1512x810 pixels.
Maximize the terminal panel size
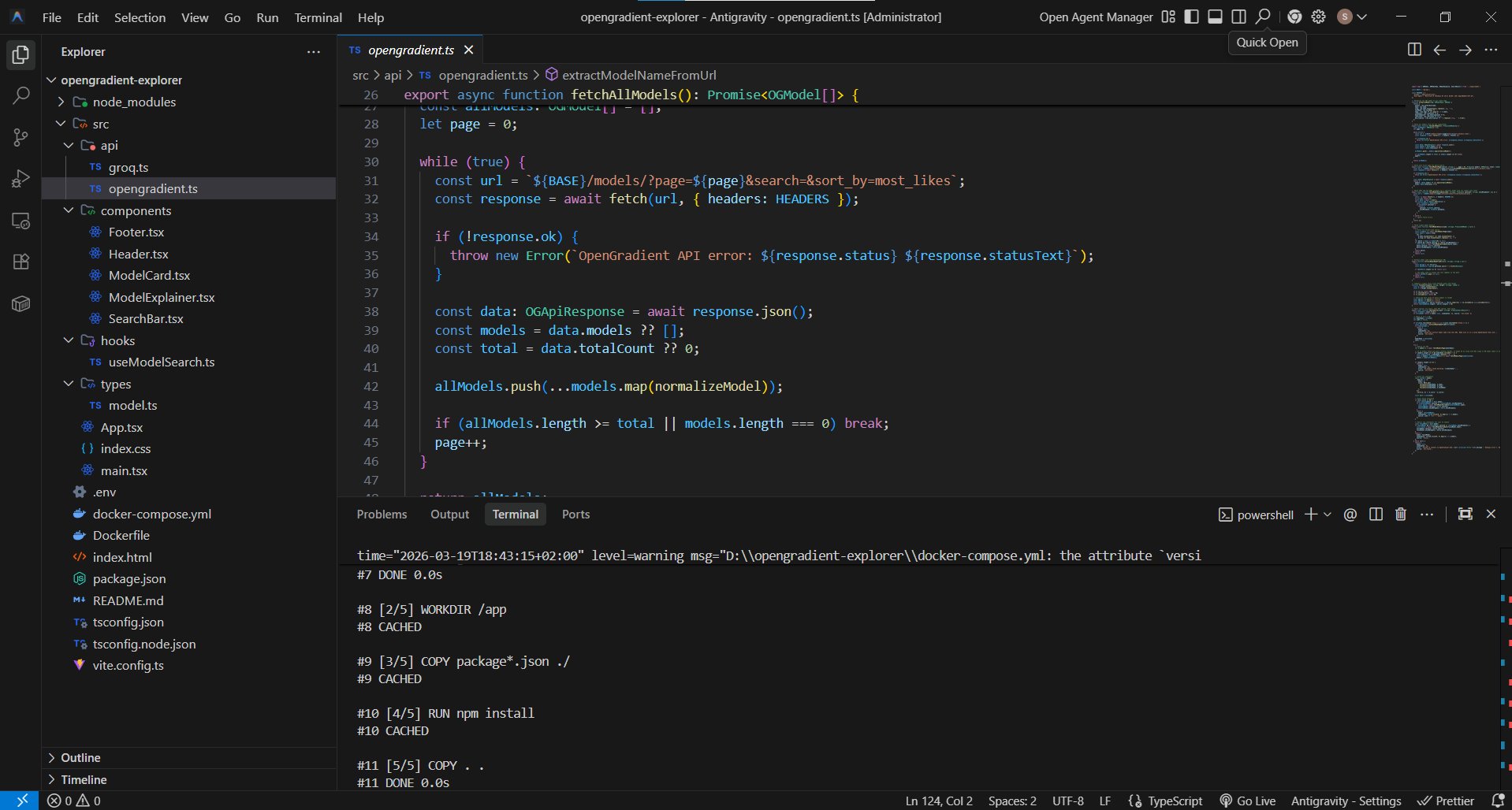(1465, 515)
